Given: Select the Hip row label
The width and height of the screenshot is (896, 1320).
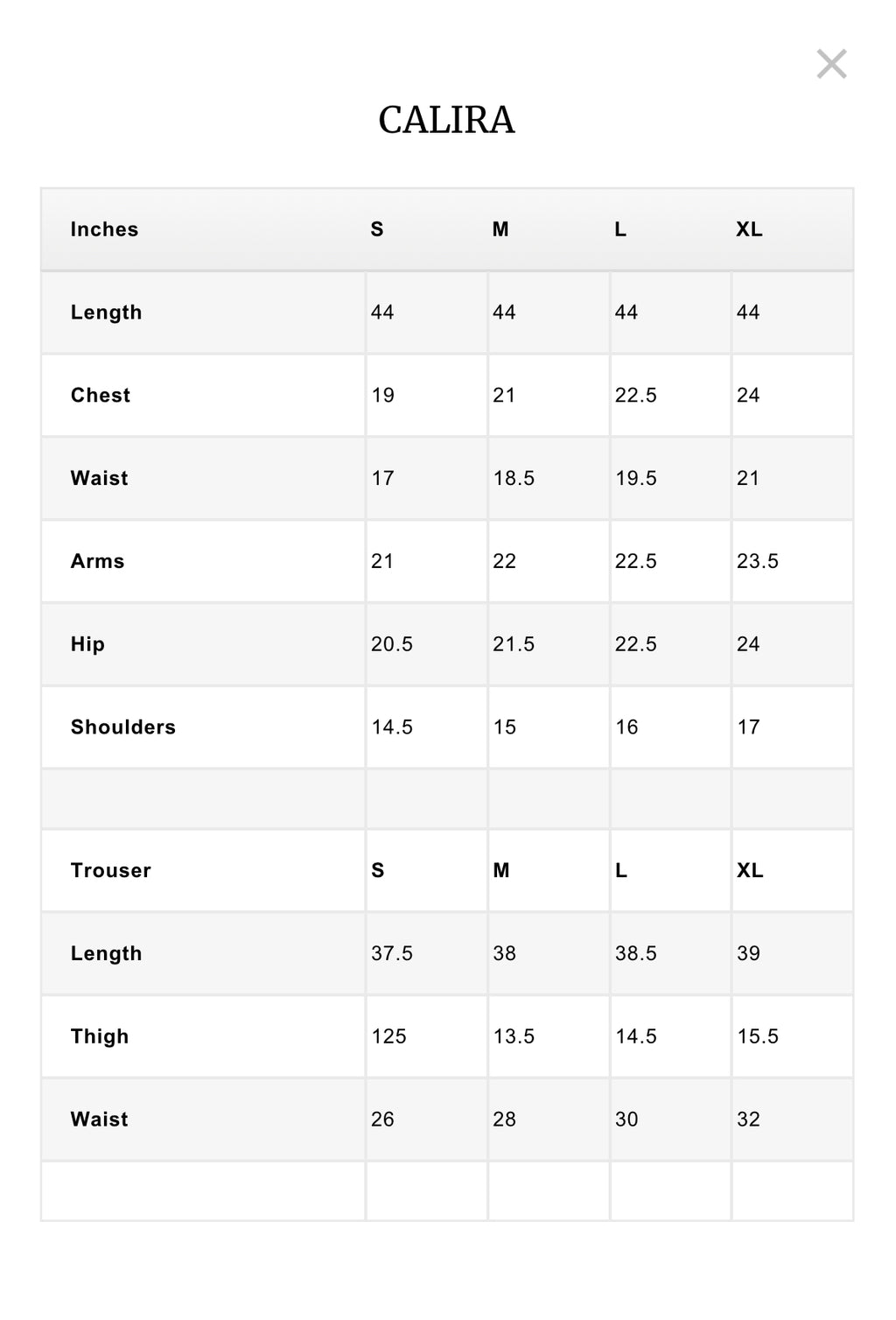Looking at the screenshot, I should click(87, 644).
